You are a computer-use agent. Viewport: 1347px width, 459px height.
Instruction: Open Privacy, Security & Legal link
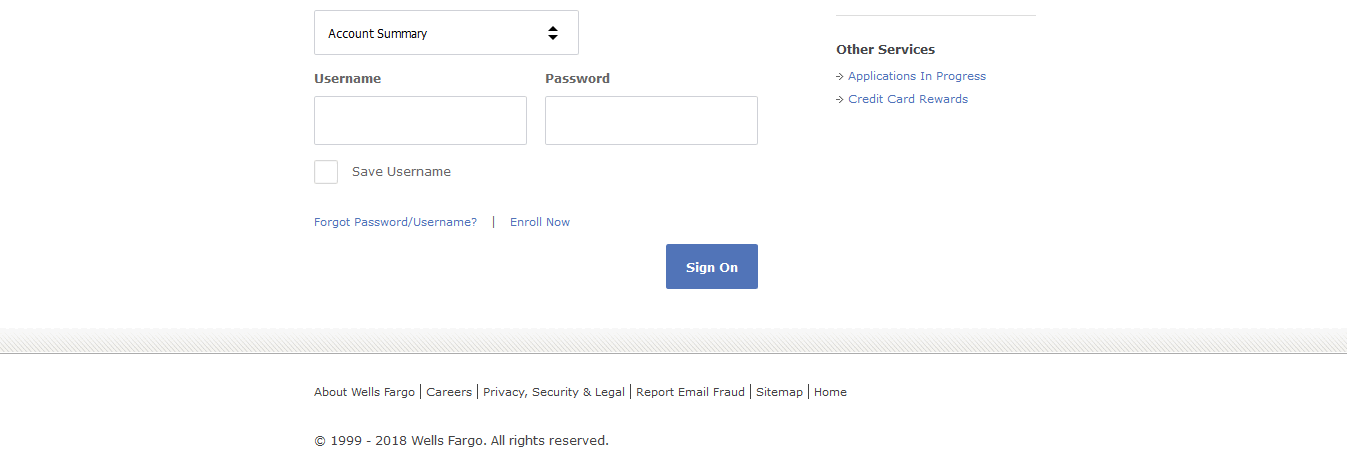click(x=554, y=392)
